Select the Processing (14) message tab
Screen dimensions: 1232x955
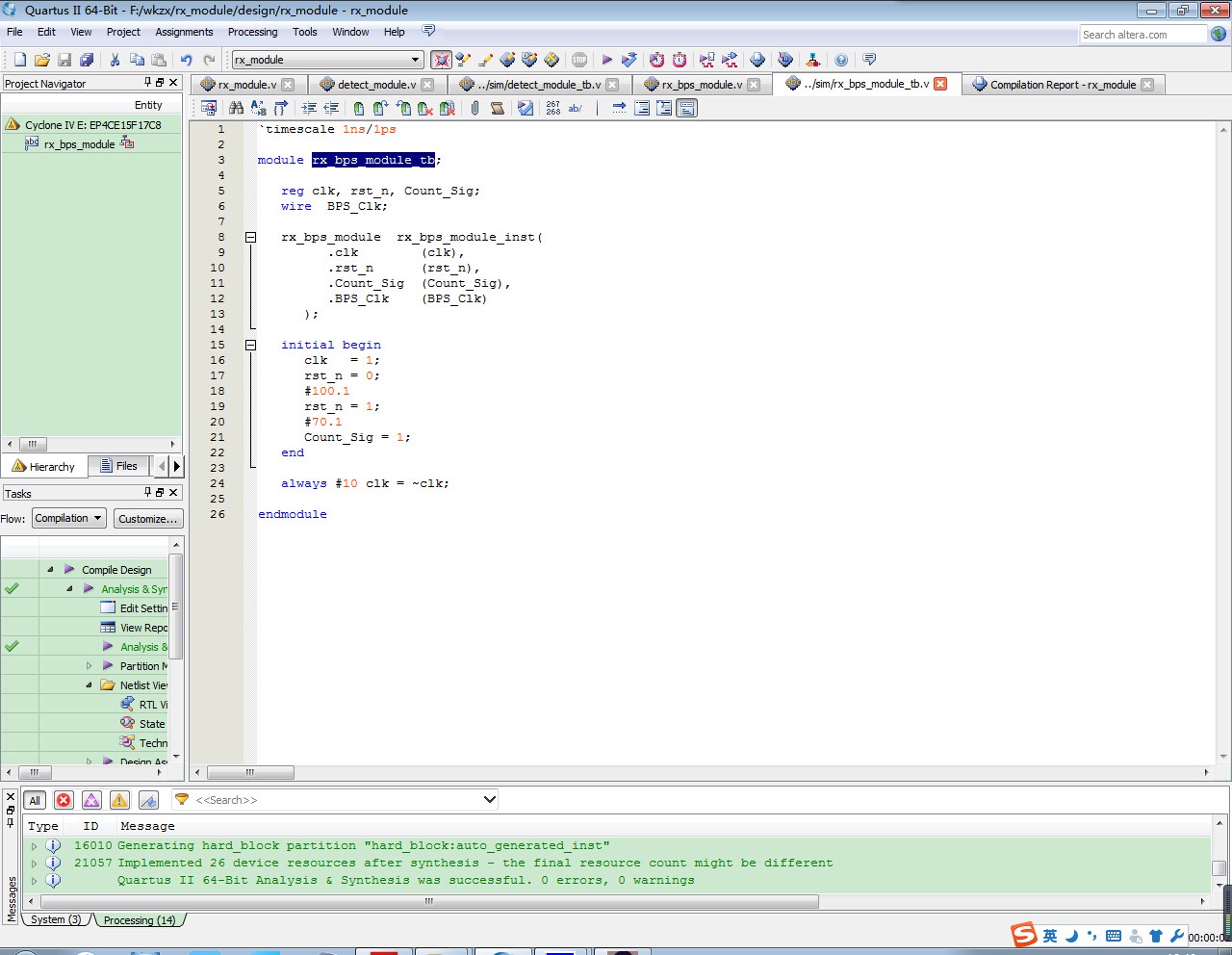(140, 920)
